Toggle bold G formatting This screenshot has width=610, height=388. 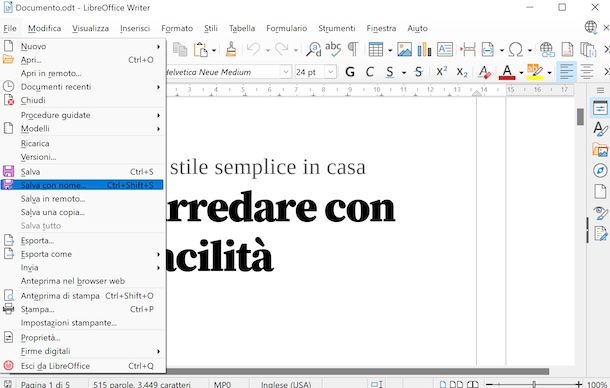350,72
